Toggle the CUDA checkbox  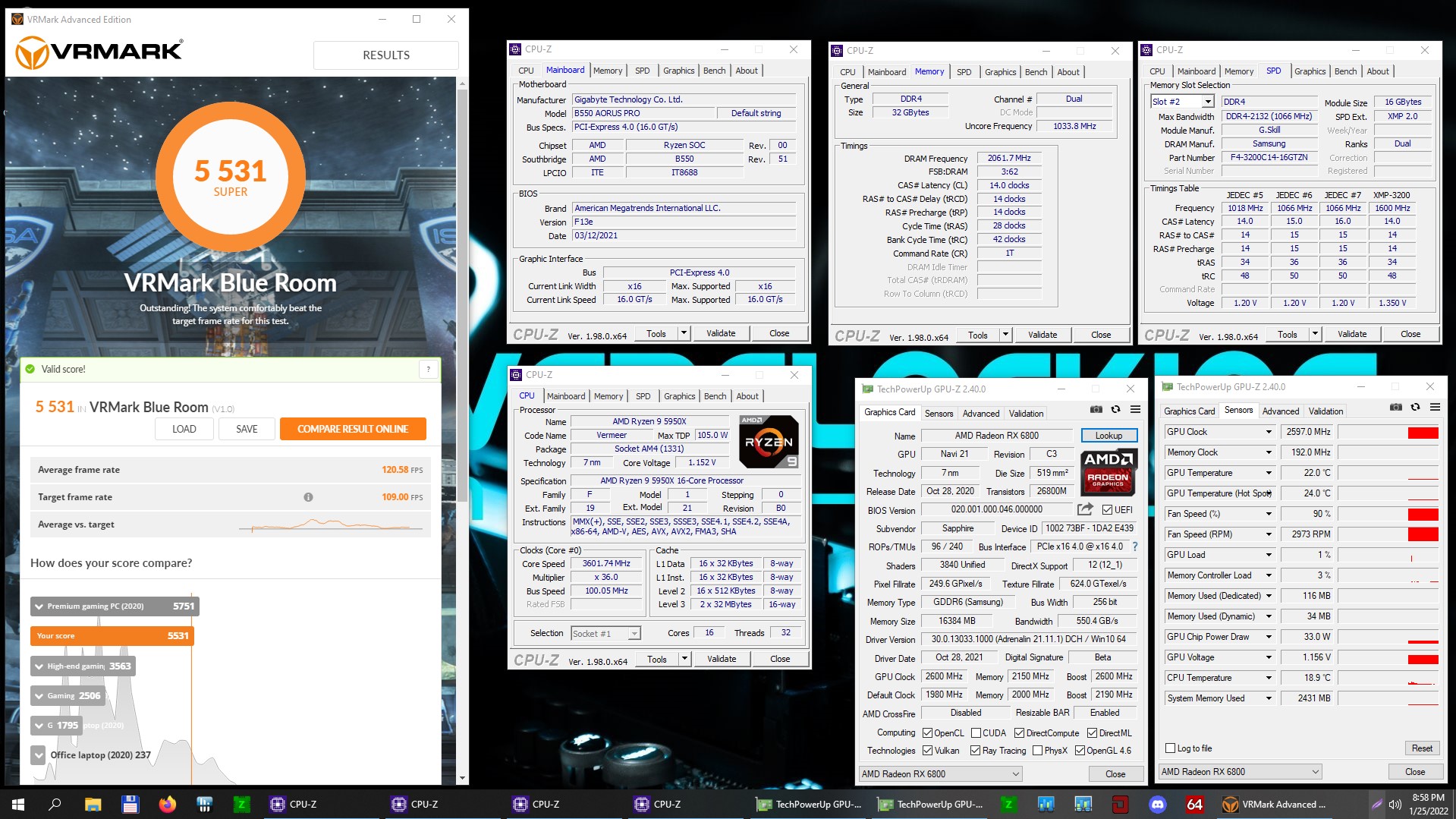coord(975,733)
